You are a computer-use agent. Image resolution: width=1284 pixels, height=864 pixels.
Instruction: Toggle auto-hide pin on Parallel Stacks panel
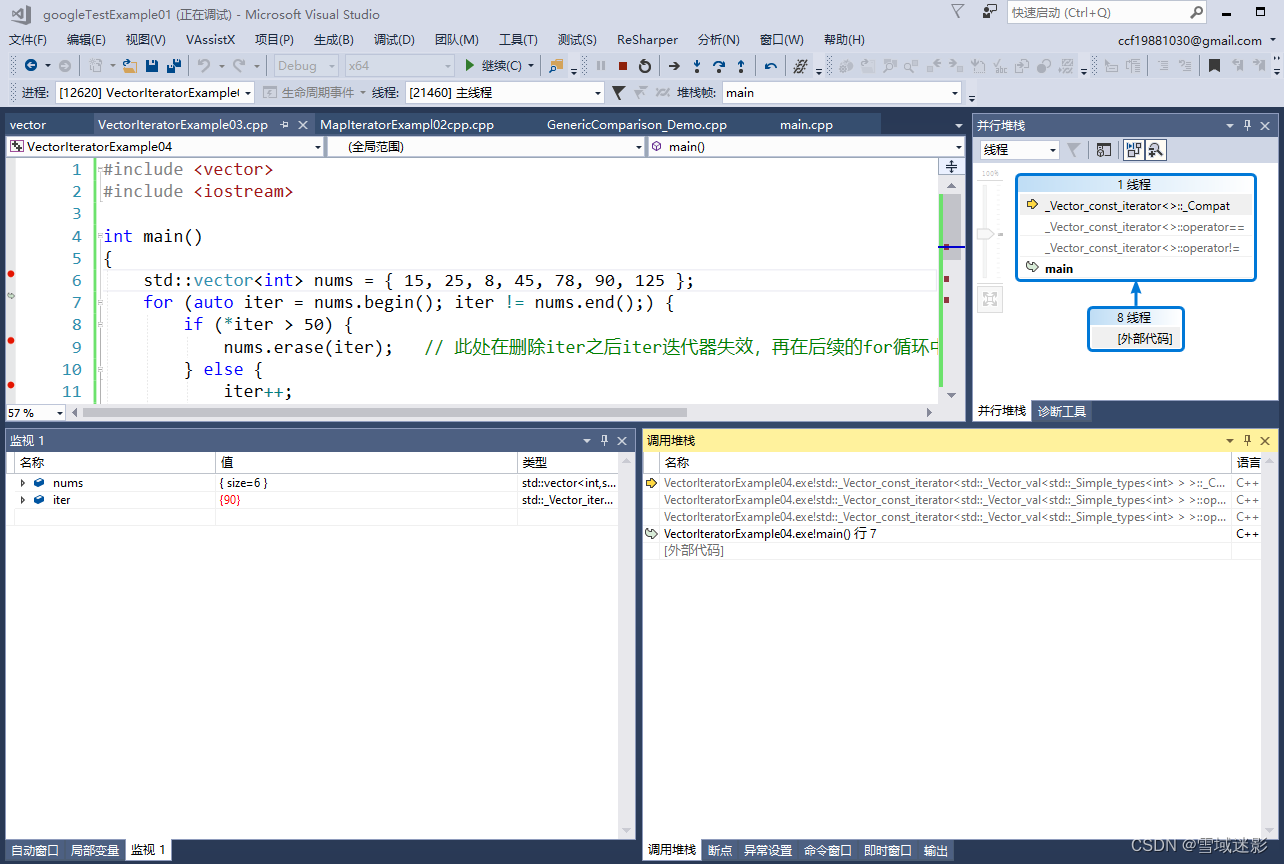tap(1247, 126)
